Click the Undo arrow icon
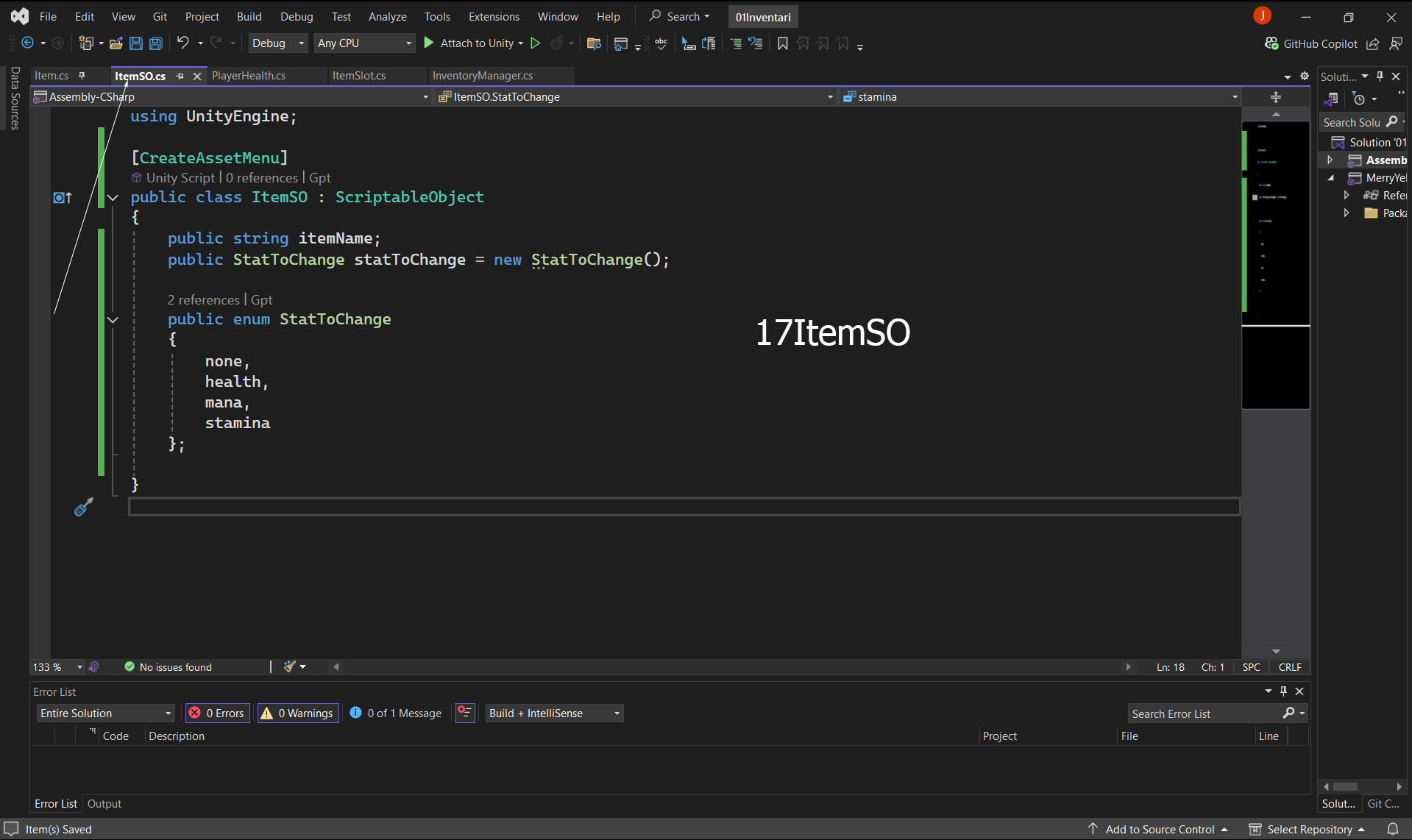The width and height of the screenshot is (1412, 840). click(183, 43)
